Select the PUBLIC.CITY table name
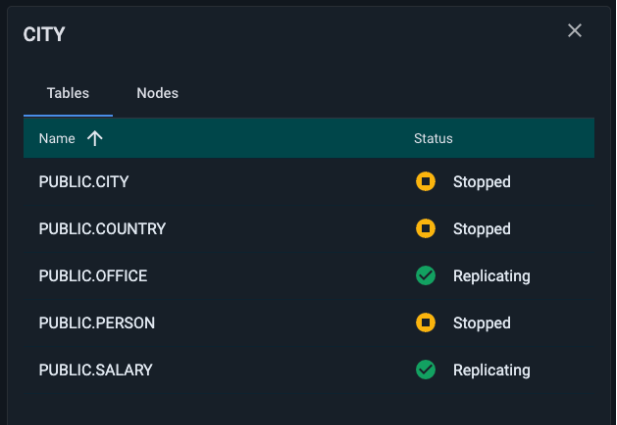 coord(84,182)
